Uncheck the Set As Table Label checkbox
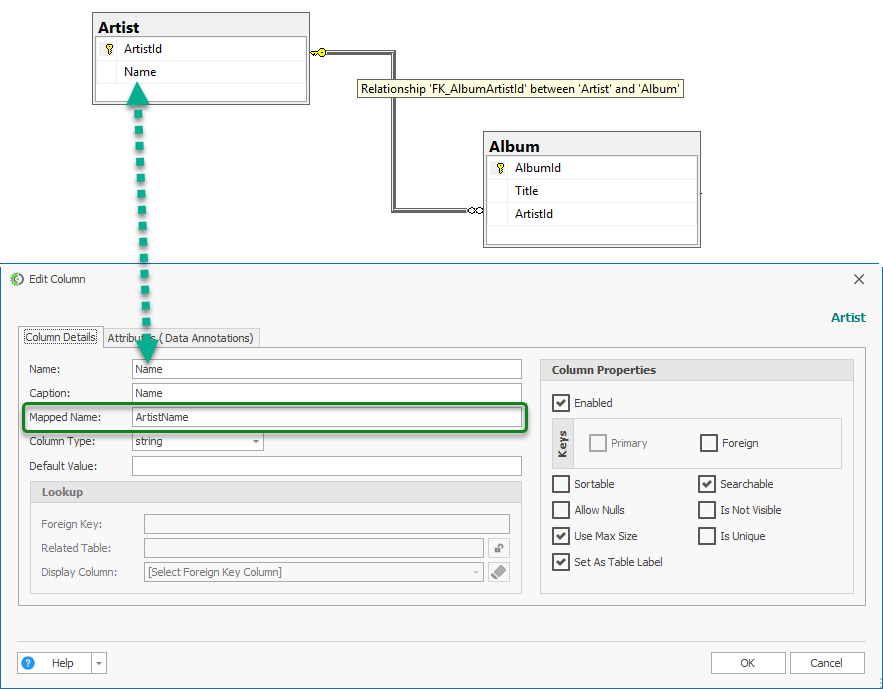 (x=561, y=562)
